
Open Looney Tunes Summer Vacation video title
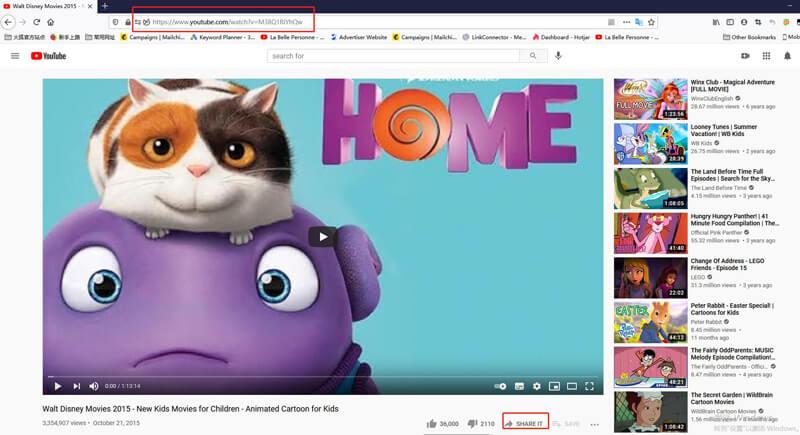(723, 130)
